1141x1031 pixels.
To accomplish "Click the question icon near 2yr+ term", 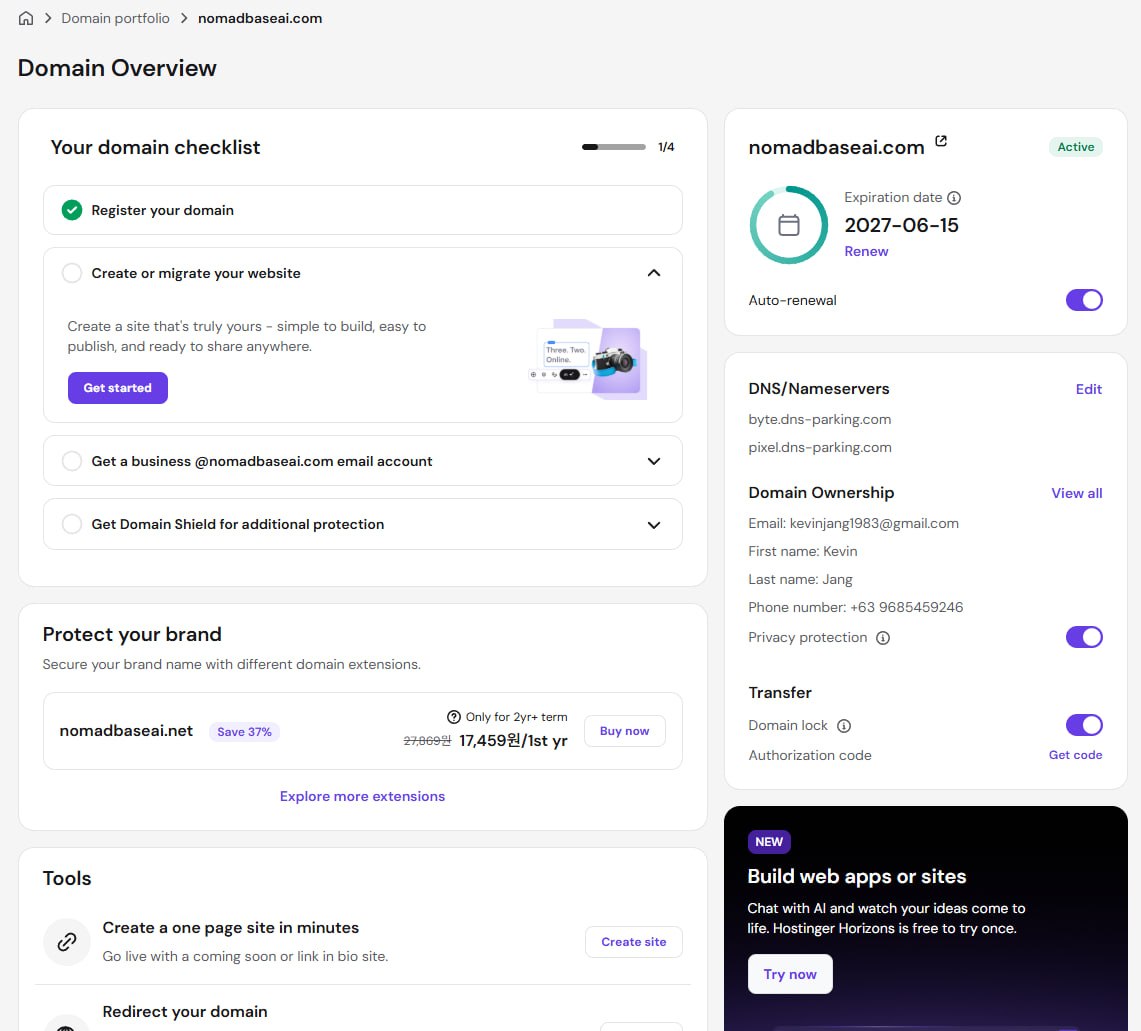I will [x=453, y=717].
